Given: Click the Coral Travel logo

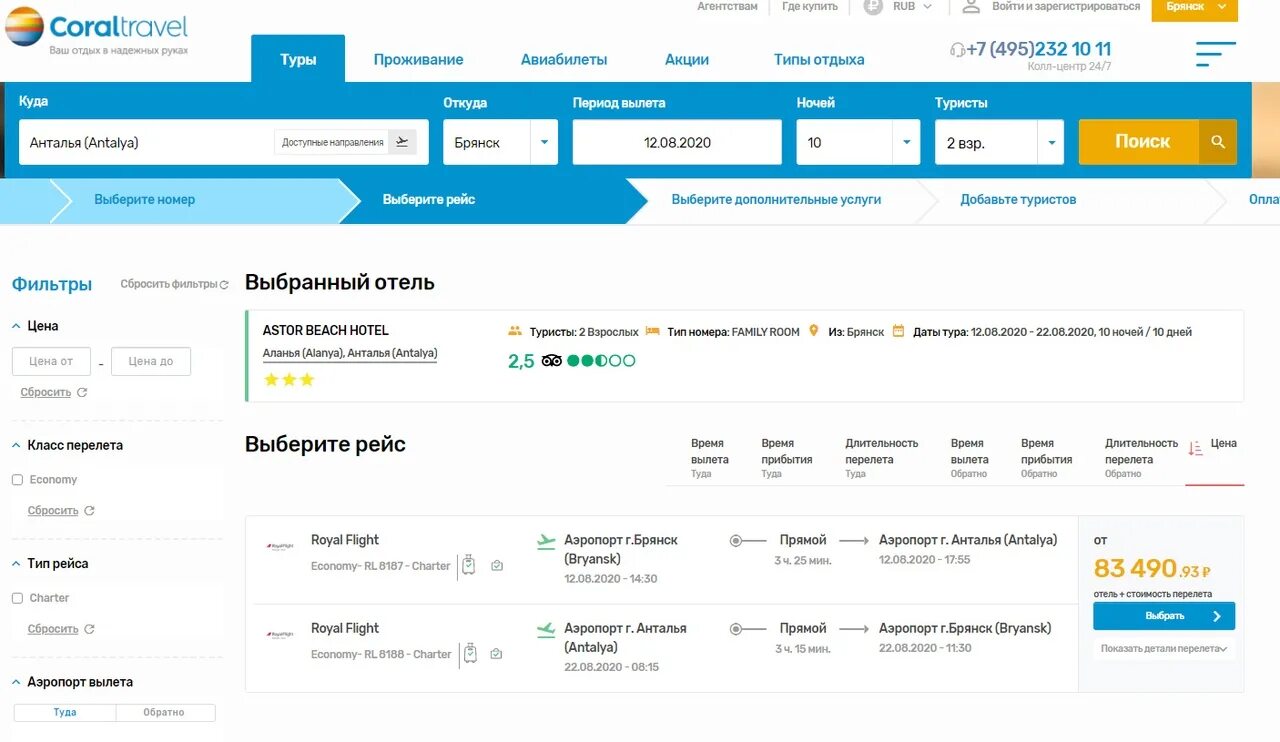Looking at the screenshot, I should click(x=97, y=30).
